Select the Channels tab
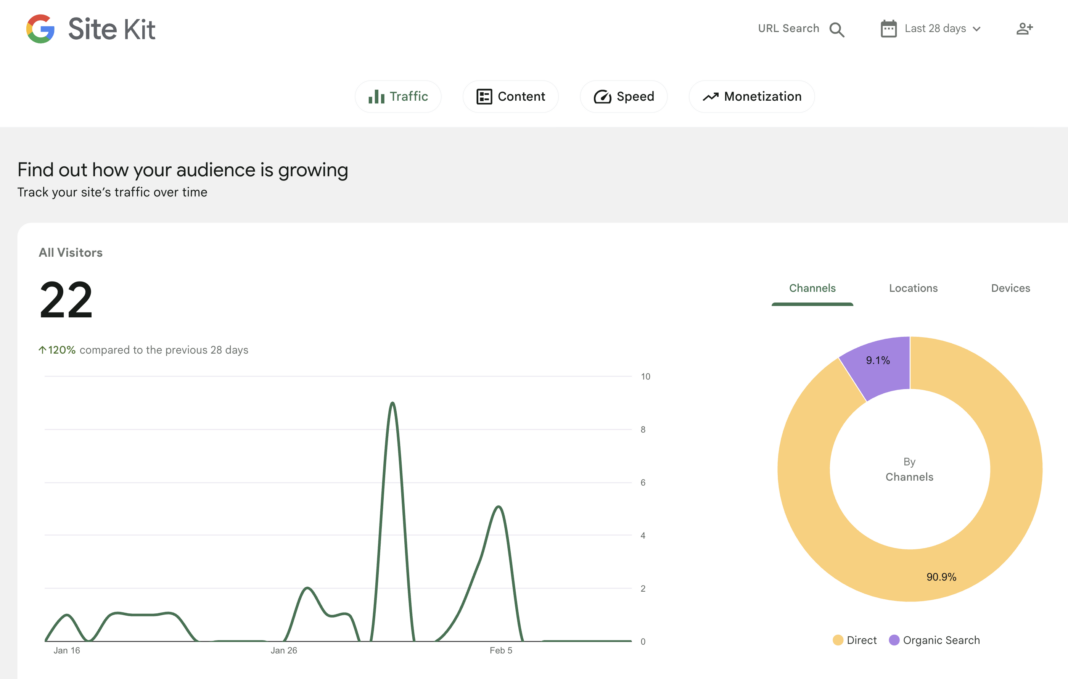The width and height of the screenshot is (1068, 679). (812, 288)
